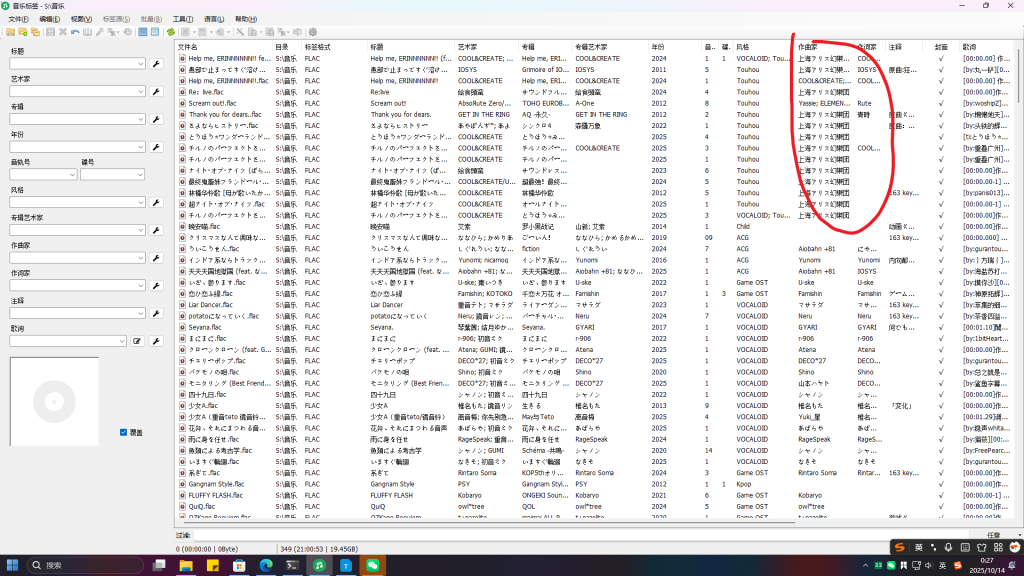
Task: Click the wrench icon beside 艺术家 field
Action: point(156,92)
